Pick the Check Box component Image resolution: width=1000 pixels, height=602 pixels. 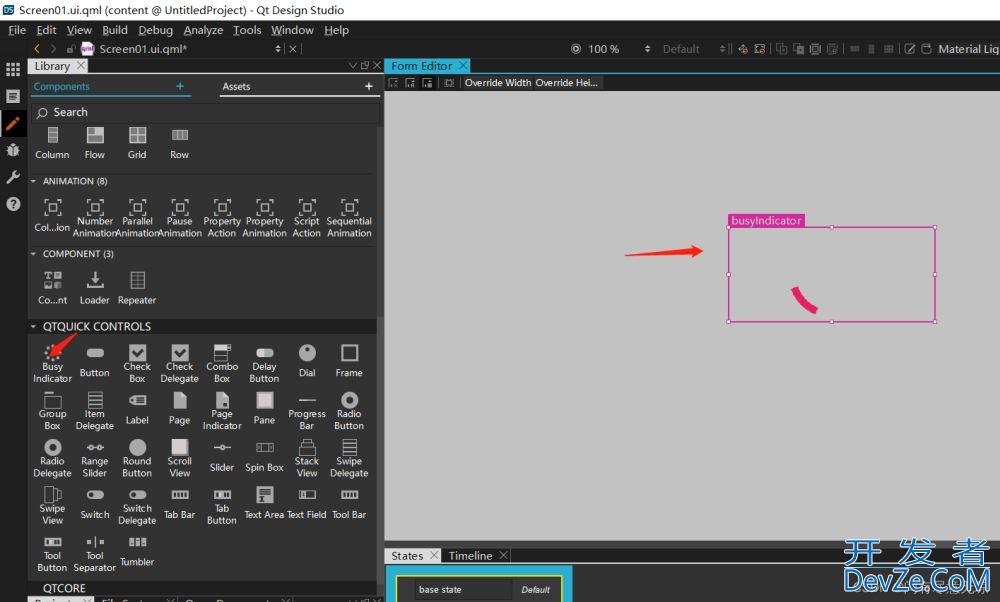pos(137,364)
